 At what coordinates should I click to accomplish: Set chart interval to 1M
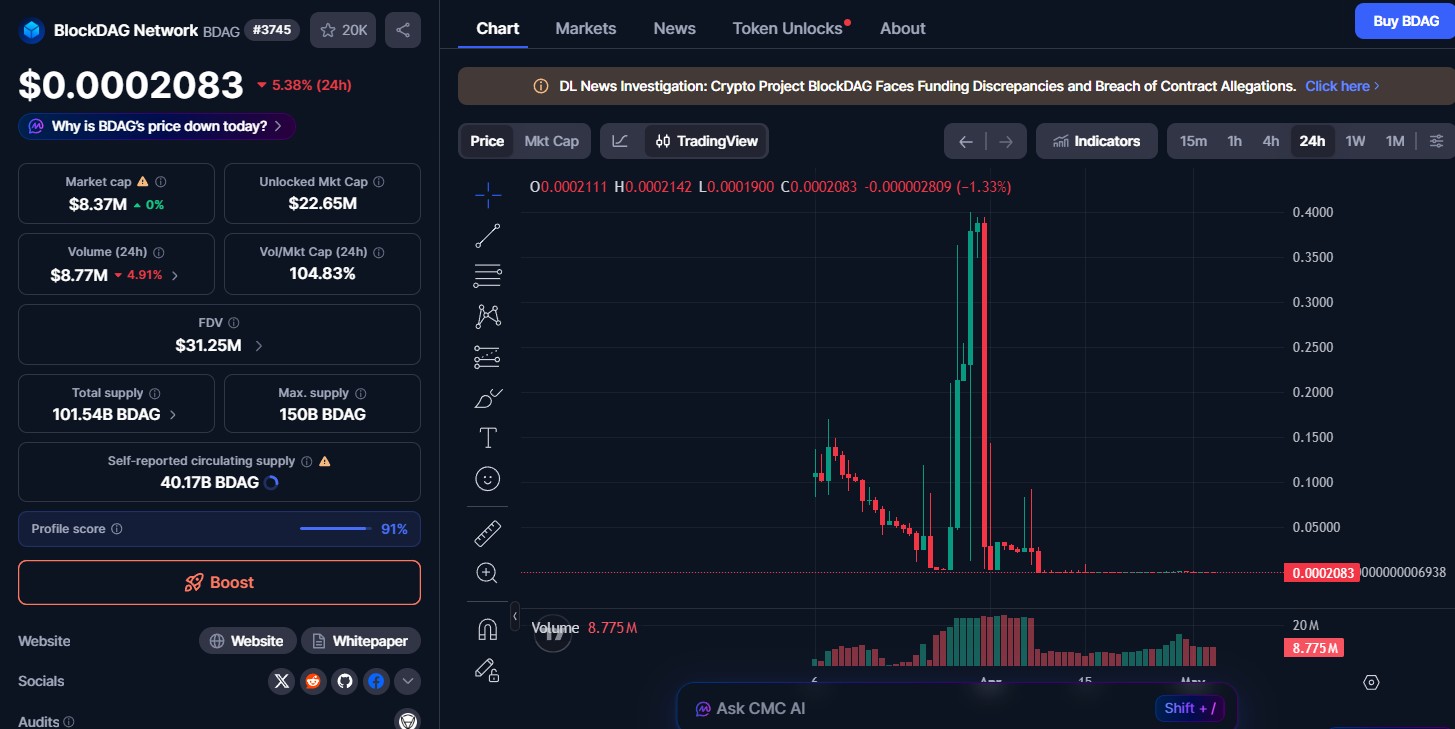[1395, 141]
